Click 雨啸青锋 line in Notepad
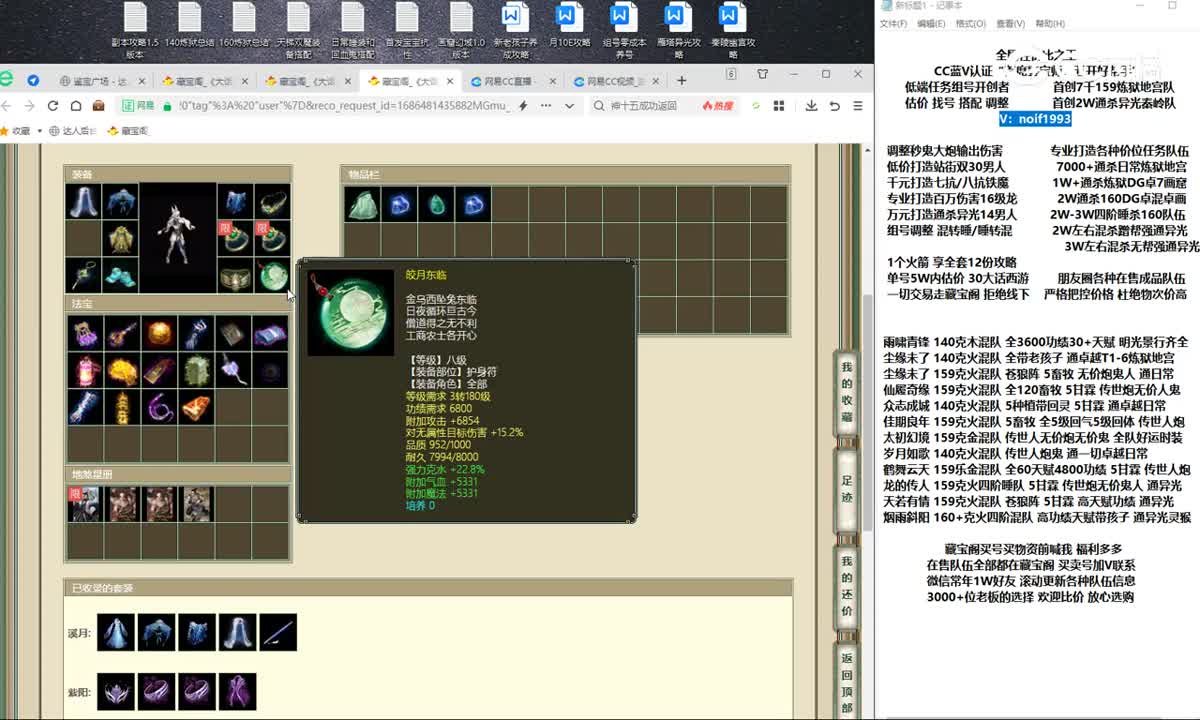Image resolution: width=1200 pixels, height=720 pixels. coord(1036,342)
